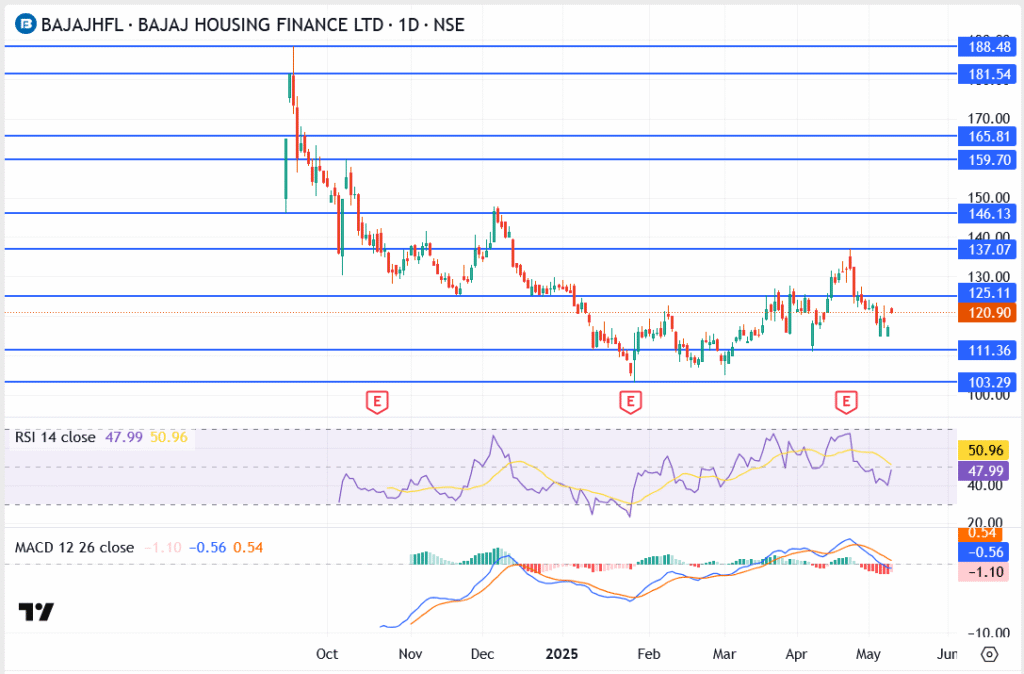The width and height of the screenshot is (1024, 674).
Task: Open the late-January earnings E marker
Action: click(630, 402)
